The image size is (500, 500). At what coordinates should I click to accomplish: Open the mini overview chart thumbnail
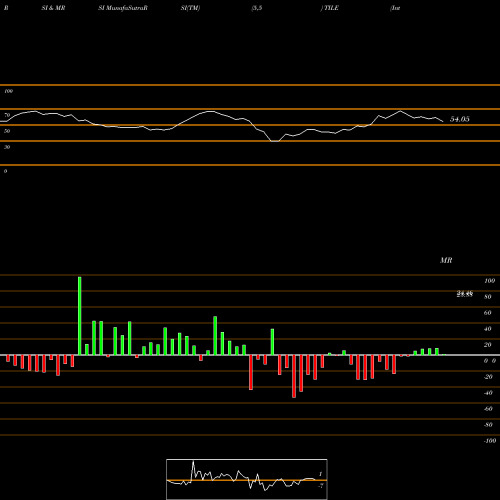247,479
